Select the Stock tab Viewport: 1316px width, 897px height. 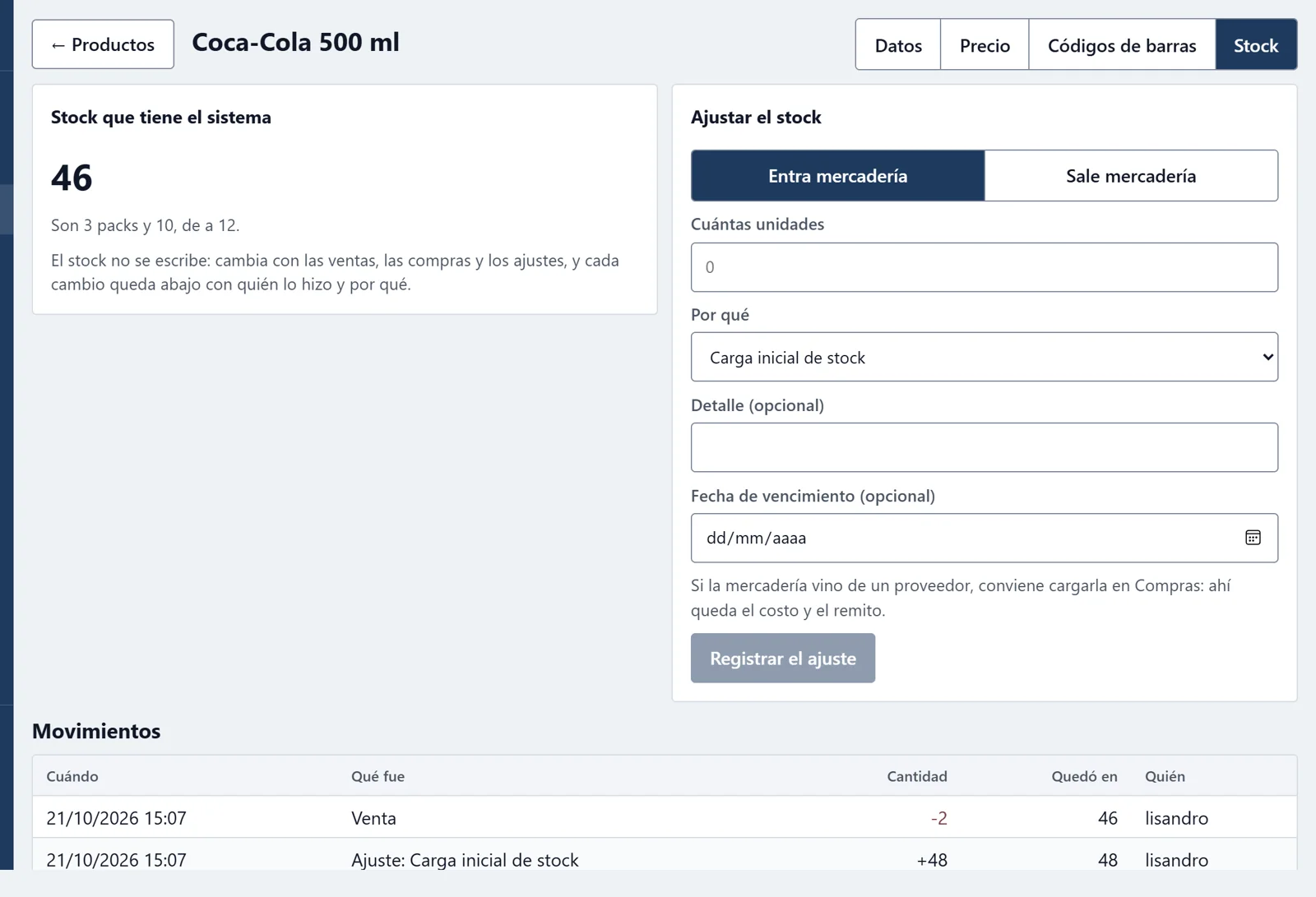(1256, 45)
